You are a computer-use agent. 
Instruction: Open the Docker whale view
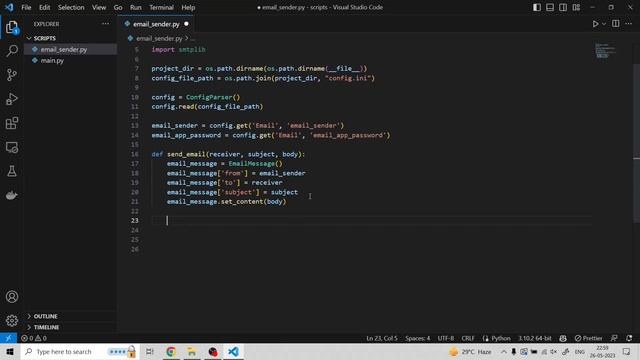click(x=12, y=196)
